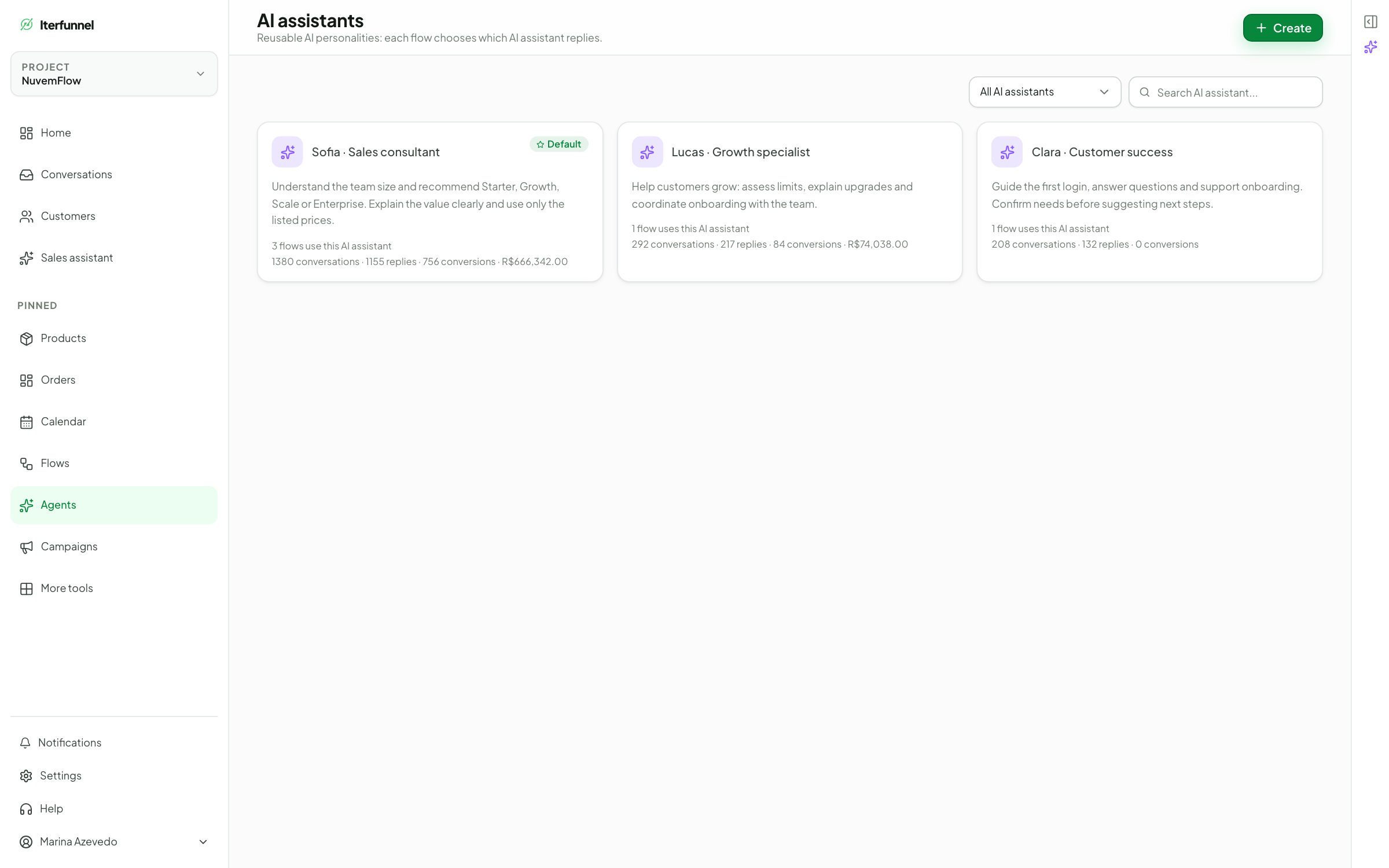
Task: Click the Iterfunnel logo icon
Action: [27, 24]
